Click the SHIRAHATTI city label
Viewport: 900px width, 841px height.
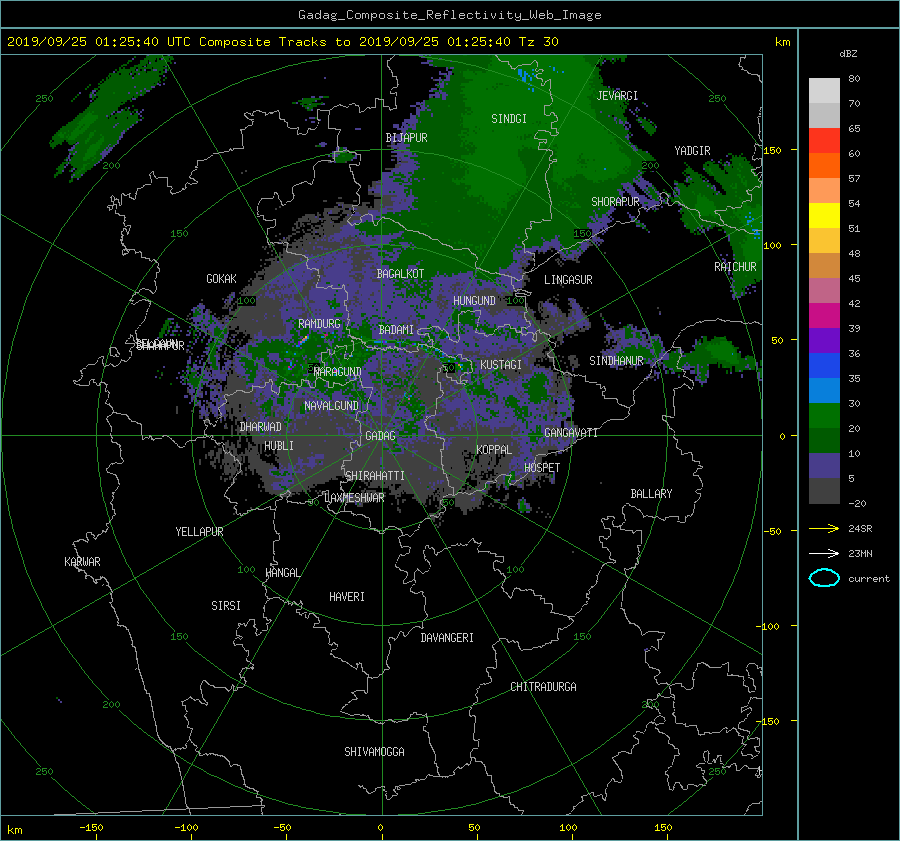point(375,476)
